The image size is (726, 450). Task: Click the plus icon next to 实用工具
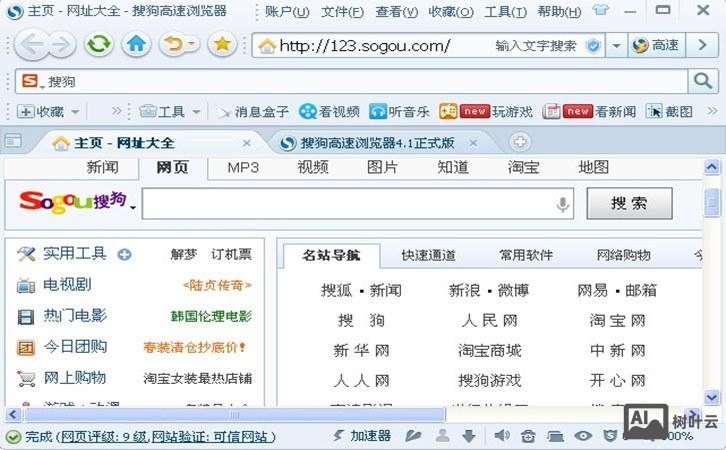(x=124, y=254)
